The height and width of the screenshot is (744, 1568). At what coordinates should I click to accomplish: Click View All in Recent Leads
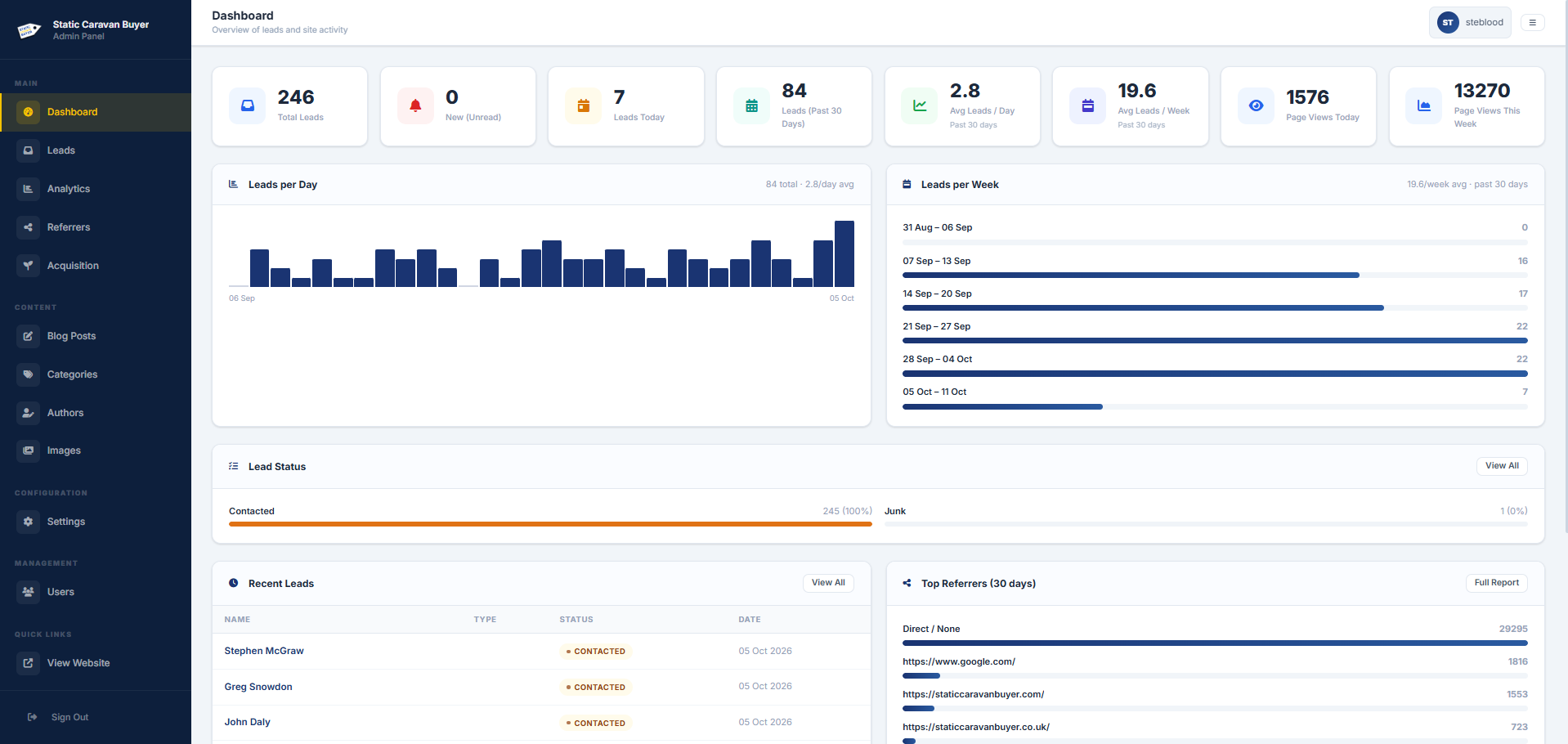click(x=828, y=583)
